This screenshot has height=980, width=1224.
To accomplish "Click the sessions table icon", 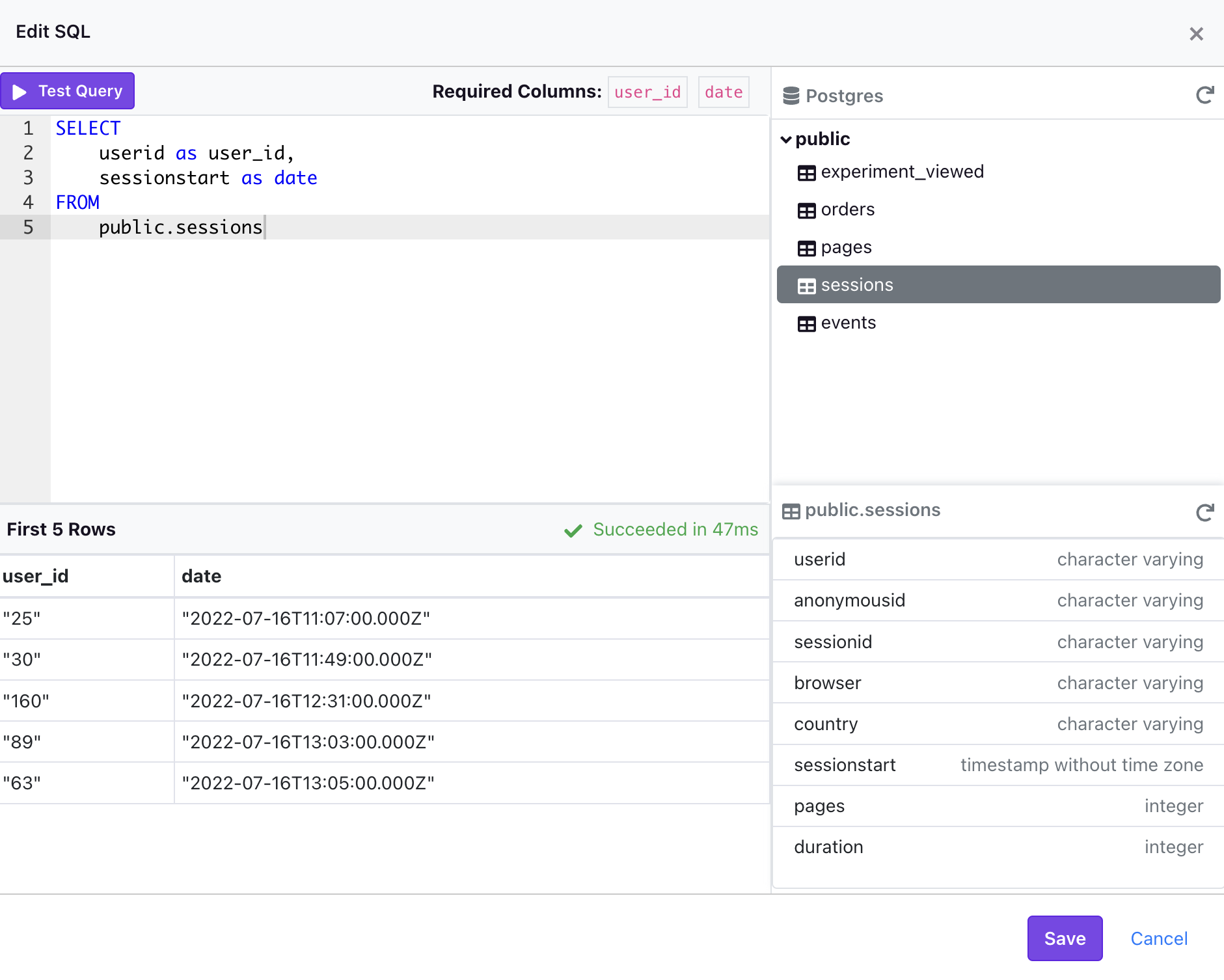I will 806,286.
